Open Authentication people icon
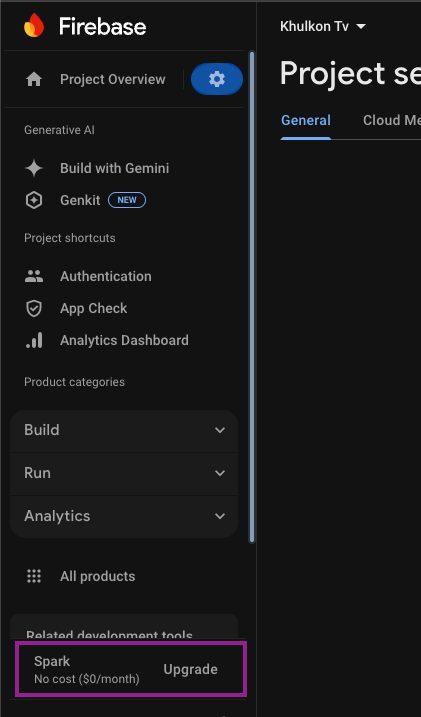The image size is (421, 717). tap(34, 276)
